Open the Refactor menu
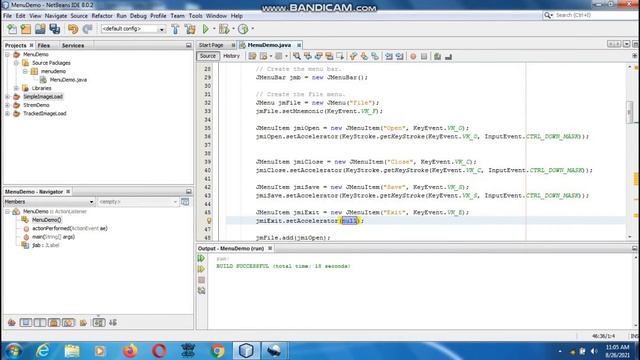 [102, 16]
